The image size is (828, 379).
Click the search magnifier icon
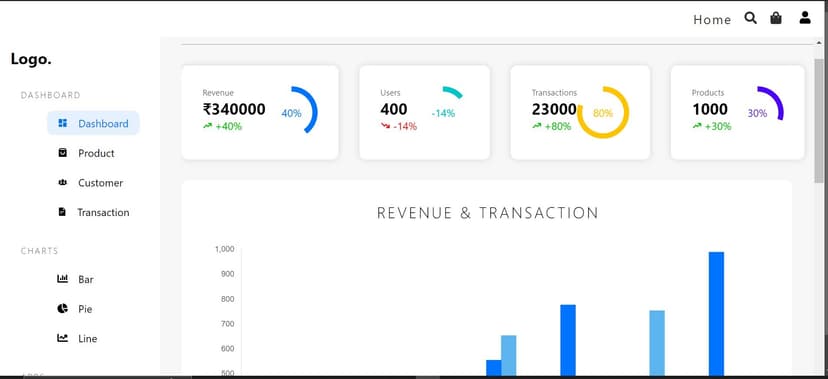tap(750, 18)
